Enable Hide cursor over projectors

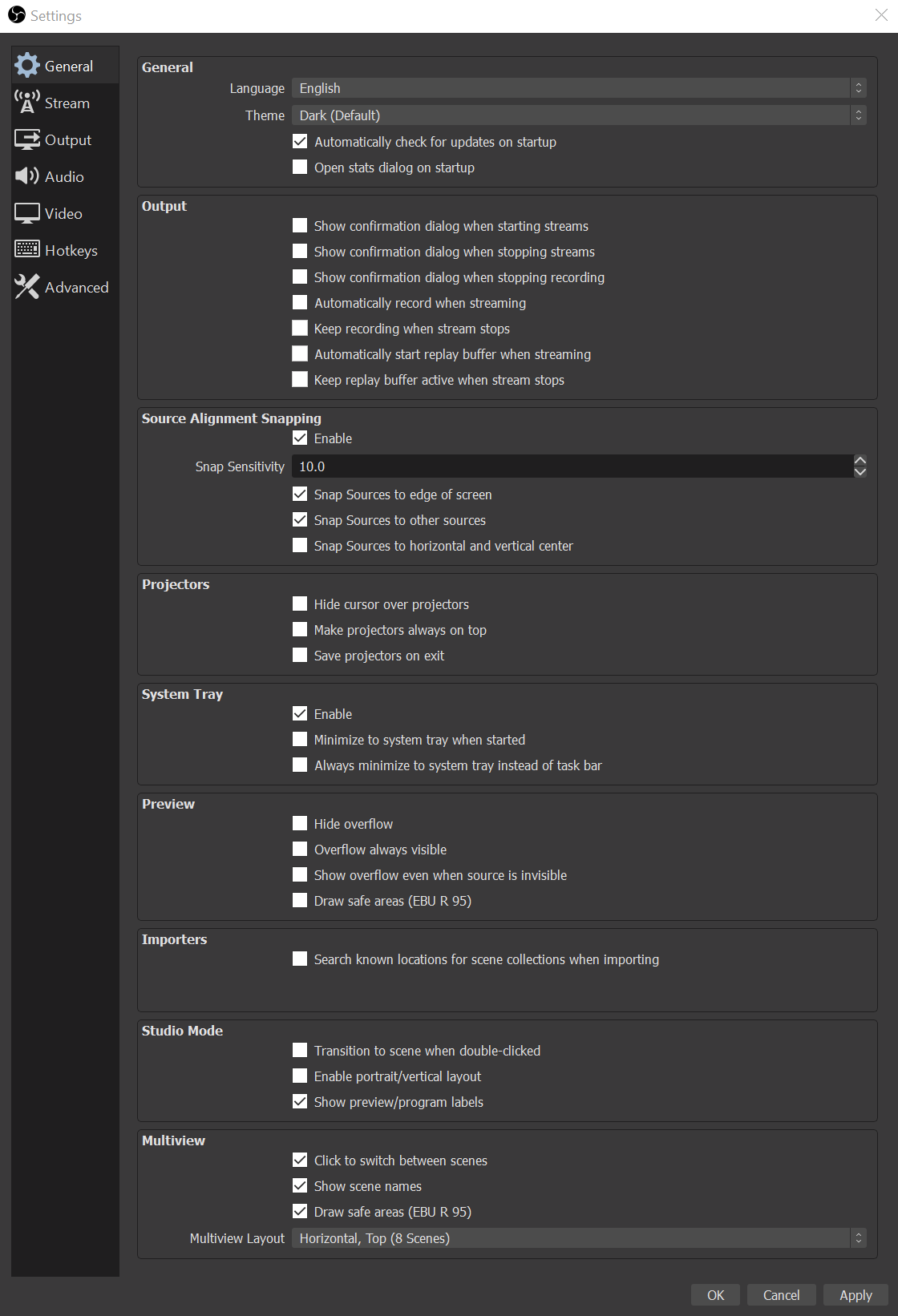coord(300,604)
